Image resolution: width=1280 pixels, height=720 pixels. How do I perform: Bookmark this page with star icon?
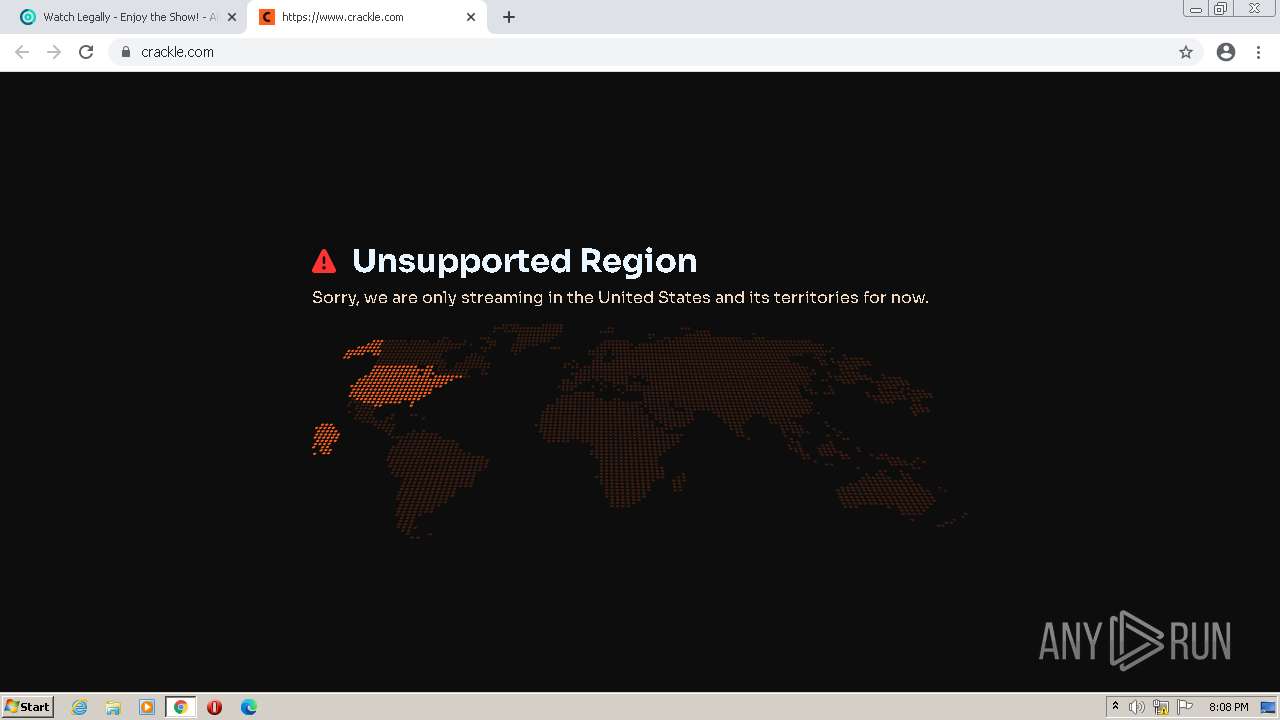[x=1186, y=52]
